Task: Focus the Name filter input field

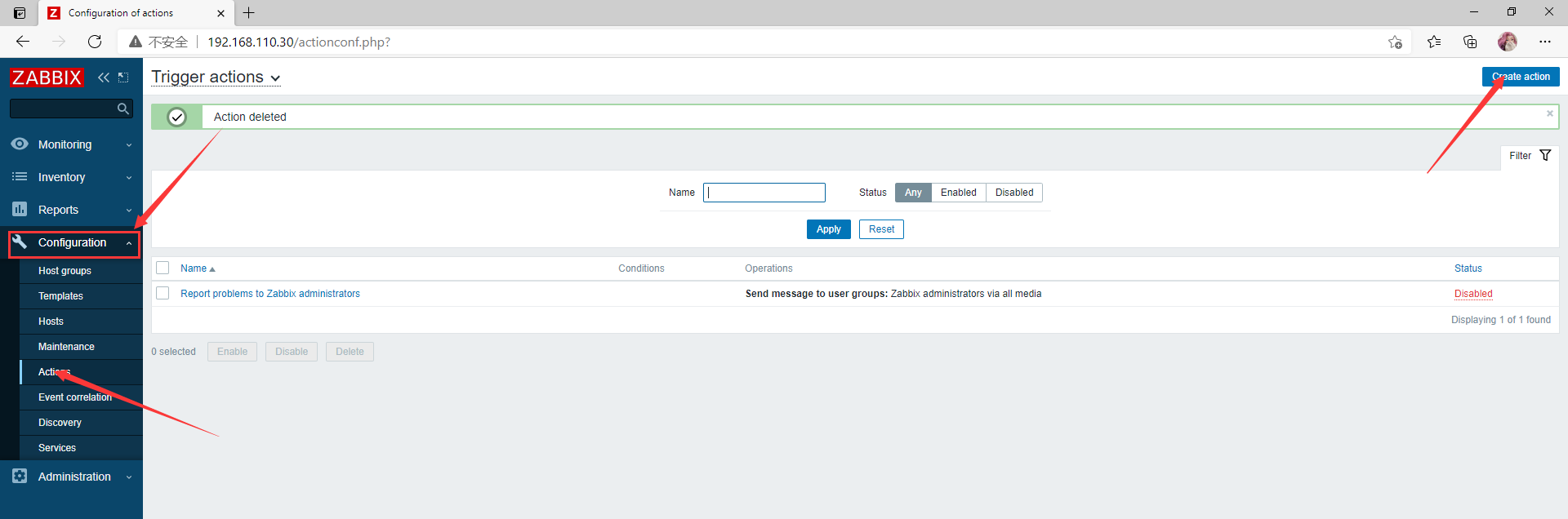Action: coord(764,193)
